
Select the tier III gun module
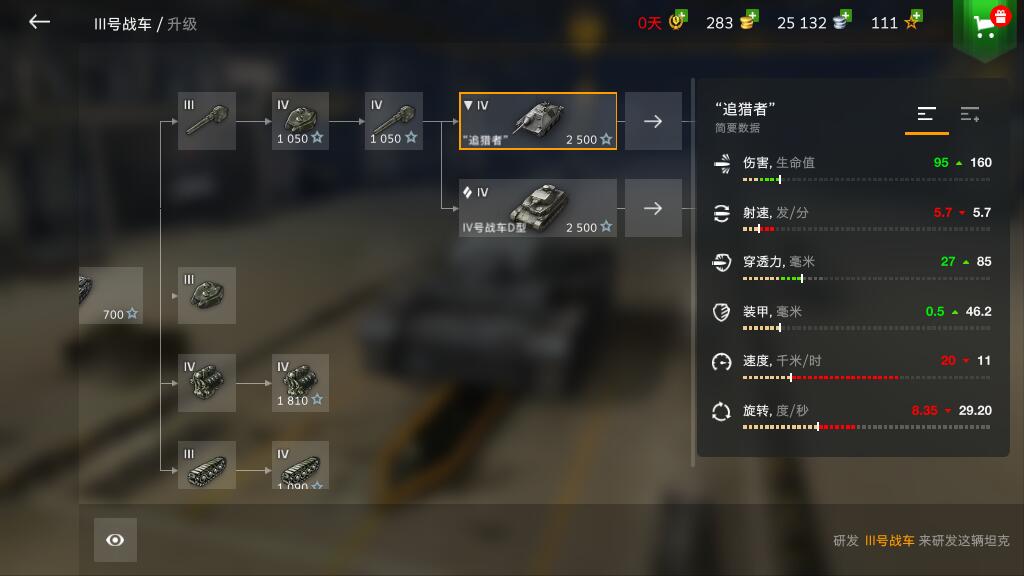click(206, 121)
